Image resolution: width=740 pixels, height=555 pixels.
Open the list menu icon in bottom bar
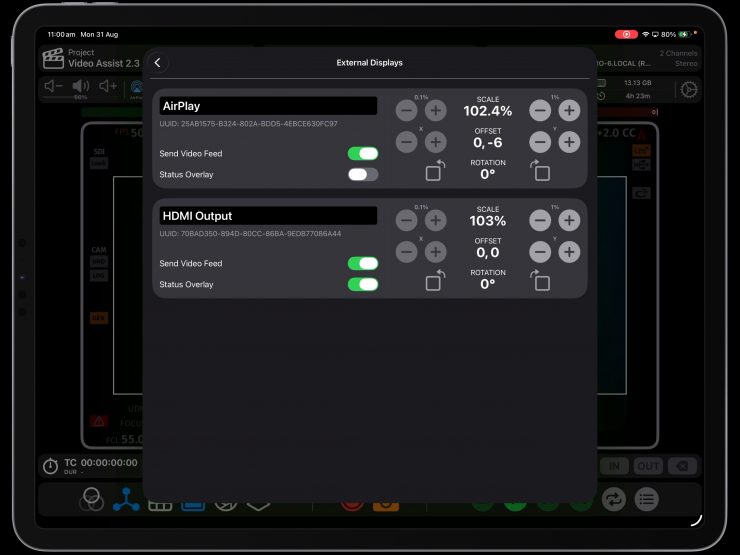[647, 499]
